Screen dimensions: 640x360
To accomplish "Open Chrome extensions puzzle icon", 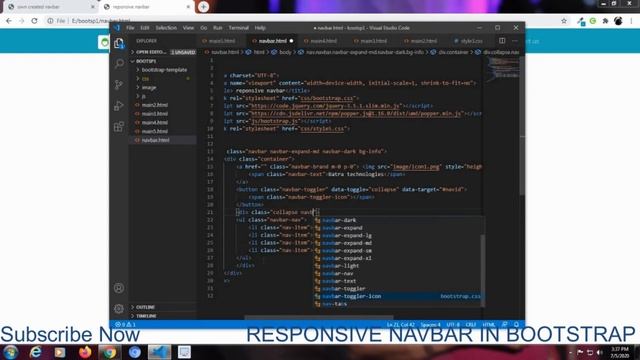I will pos(605,21).
